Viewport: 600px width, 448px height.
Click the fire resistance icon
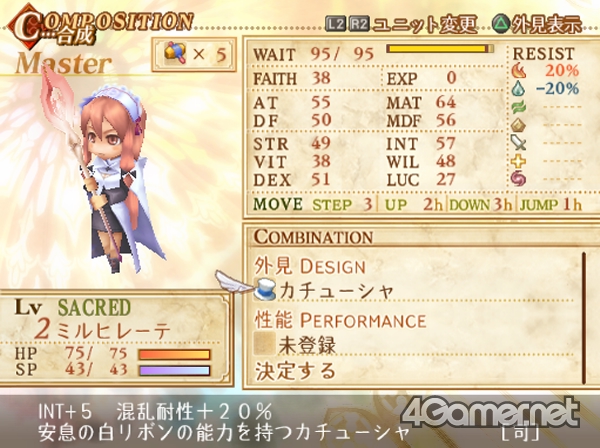click(x=518, y=70)
